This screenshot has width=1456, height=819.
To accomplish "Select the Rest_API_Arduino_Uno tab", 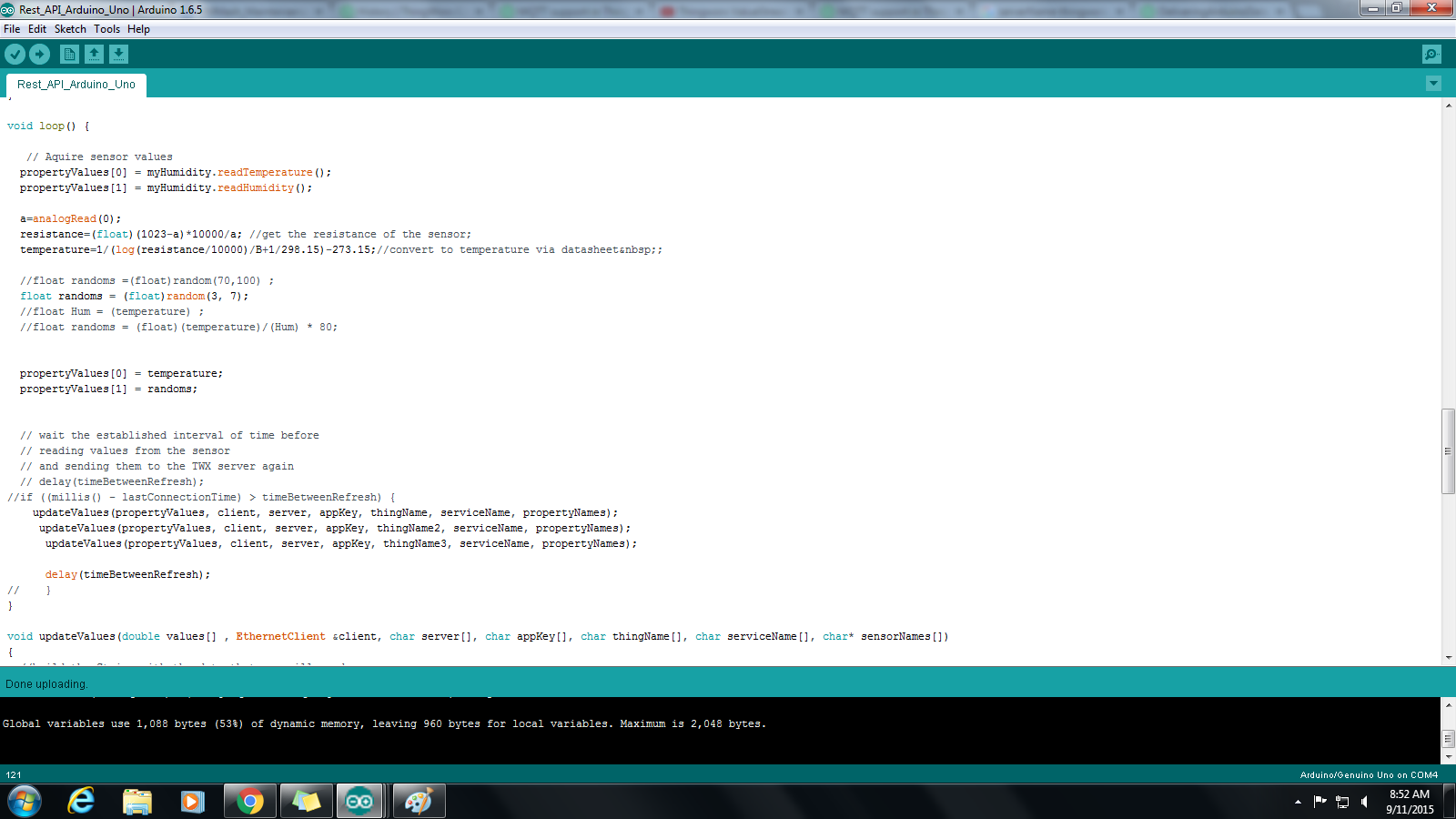I will coord(76,85).
